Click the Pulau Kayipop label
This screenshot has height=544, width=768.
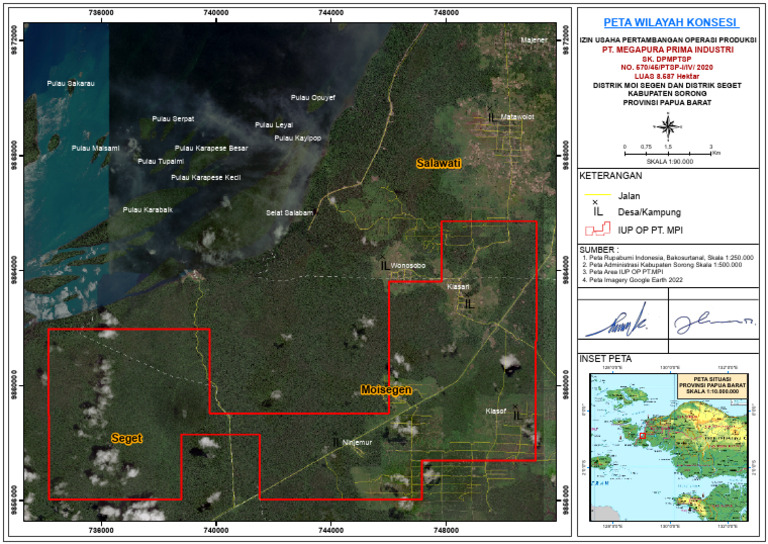pyautogui.click(x=298, y=138)
